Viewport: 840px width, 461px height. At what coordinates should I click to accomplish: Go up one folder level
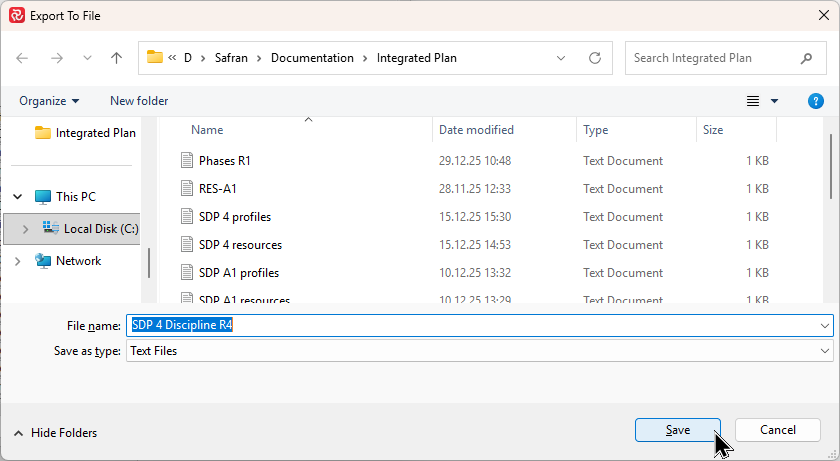116,58
